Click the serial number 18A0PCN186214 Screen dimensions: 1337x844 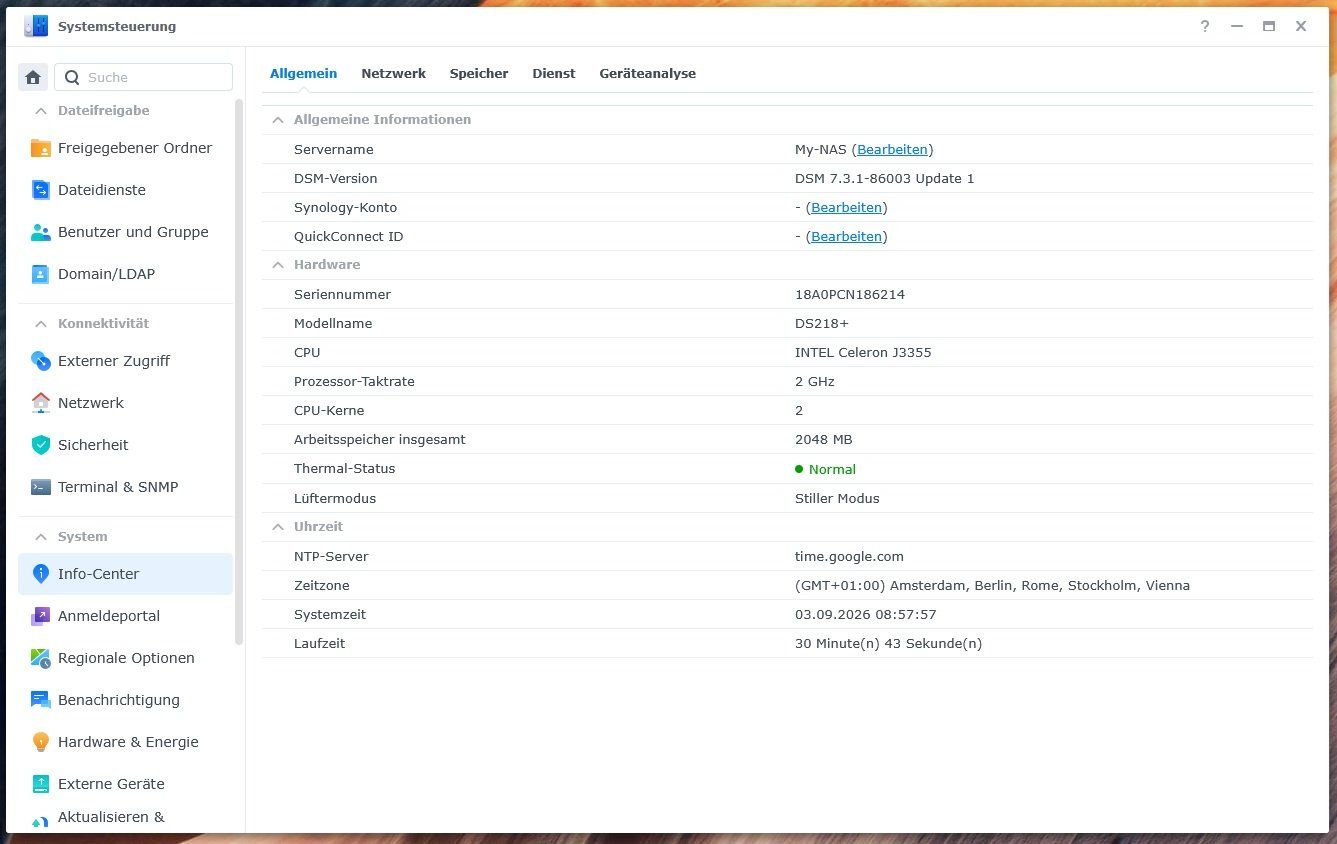850,295
